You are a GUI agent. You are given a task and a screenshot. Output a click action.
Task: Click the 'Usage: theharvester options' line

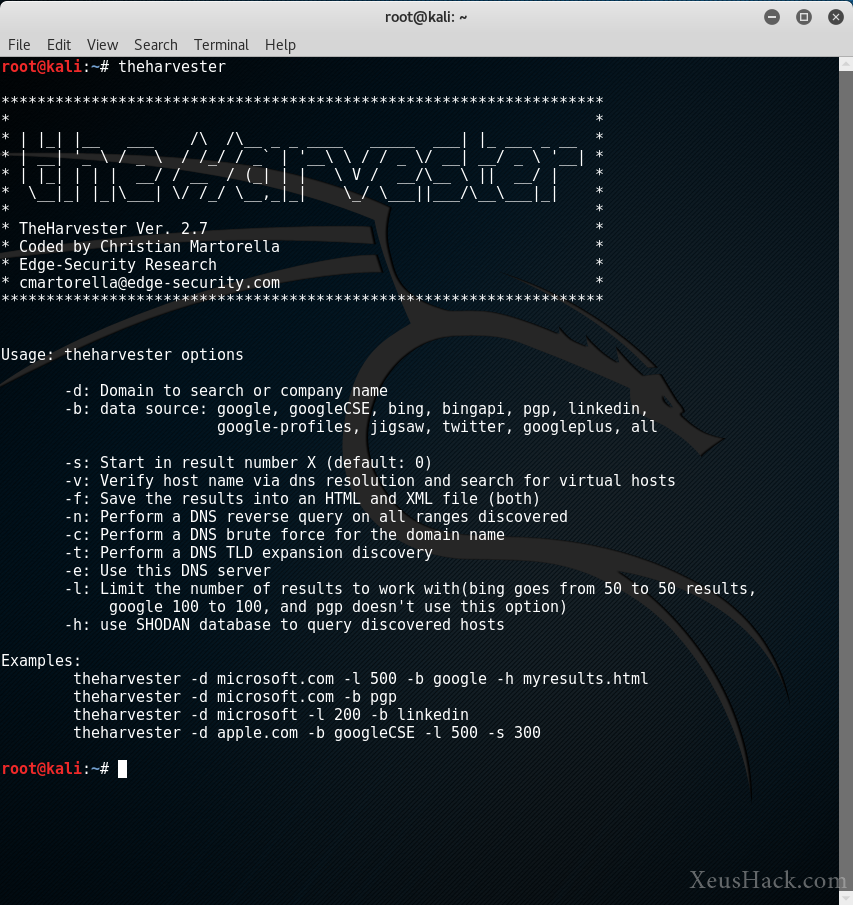(x=122, y=354)
